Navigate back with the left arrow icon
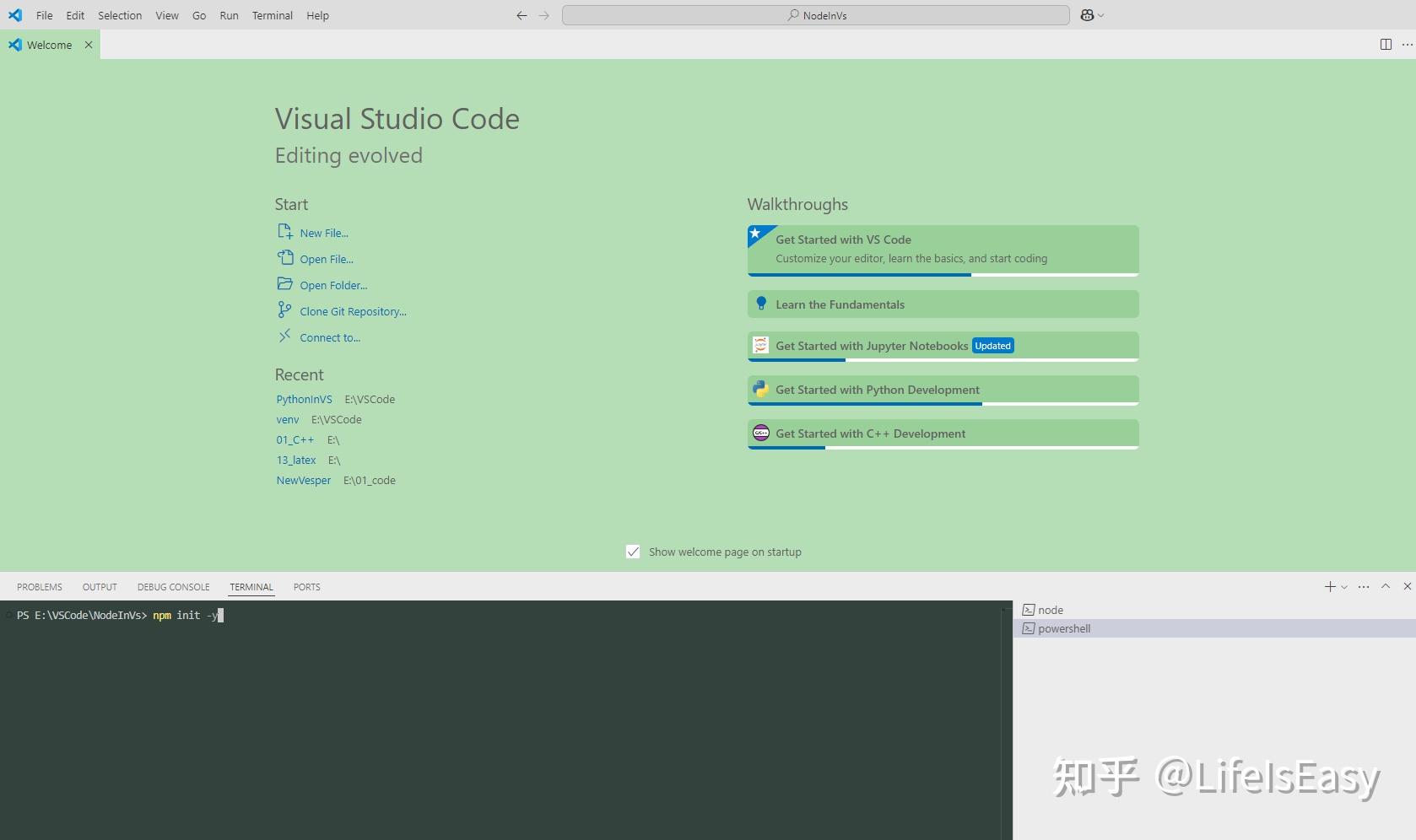The image size is (1416, 840). click(x=522, y=15)
